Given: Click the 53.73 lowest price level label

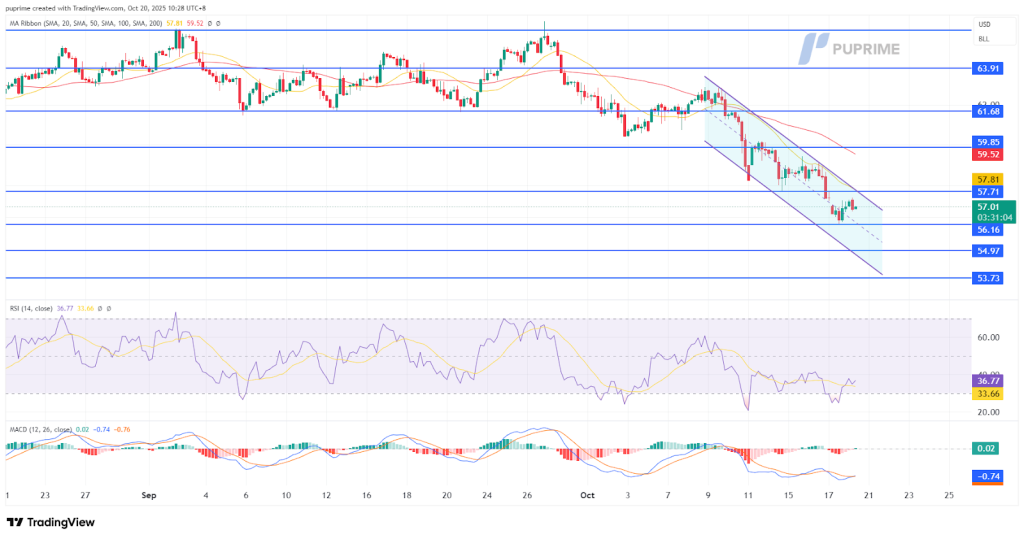Looking at the screenshot, I should pyautogui.click(x=987, y=277).
